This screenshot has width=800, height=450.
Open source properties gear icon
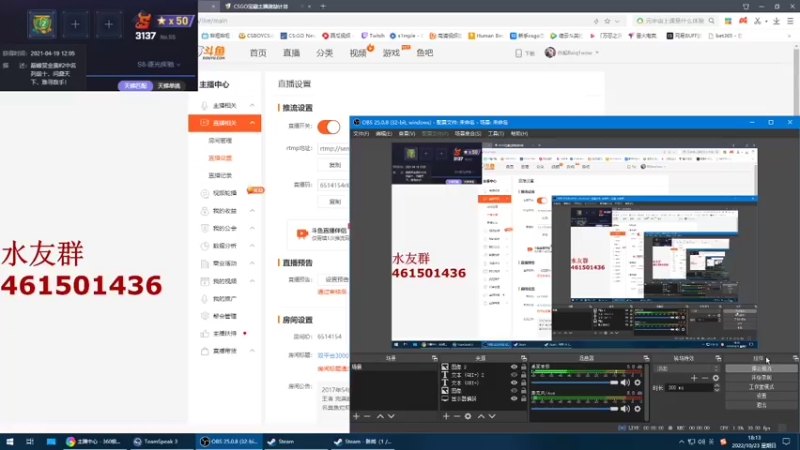[x=468, y=416]
